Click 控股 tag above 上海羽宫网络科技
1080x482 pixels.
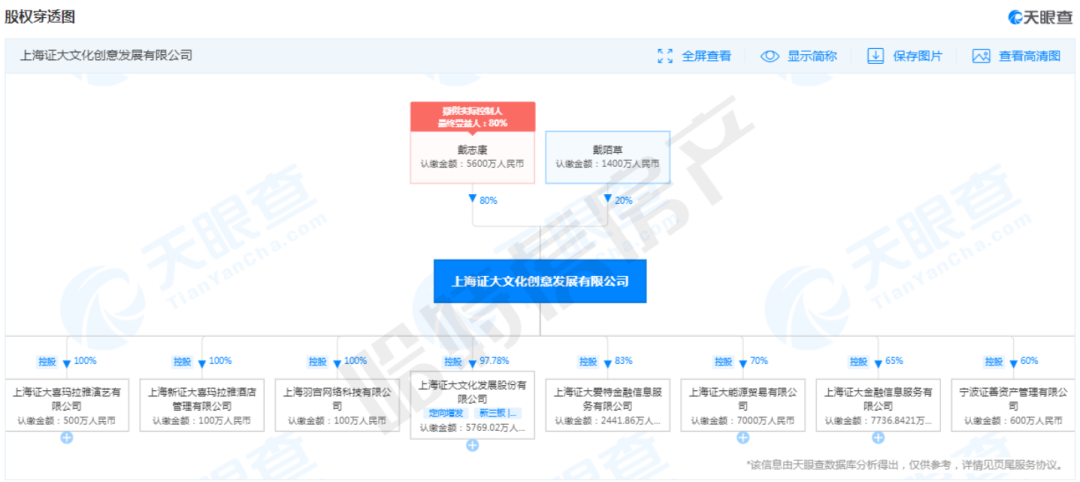pos(317,361)
